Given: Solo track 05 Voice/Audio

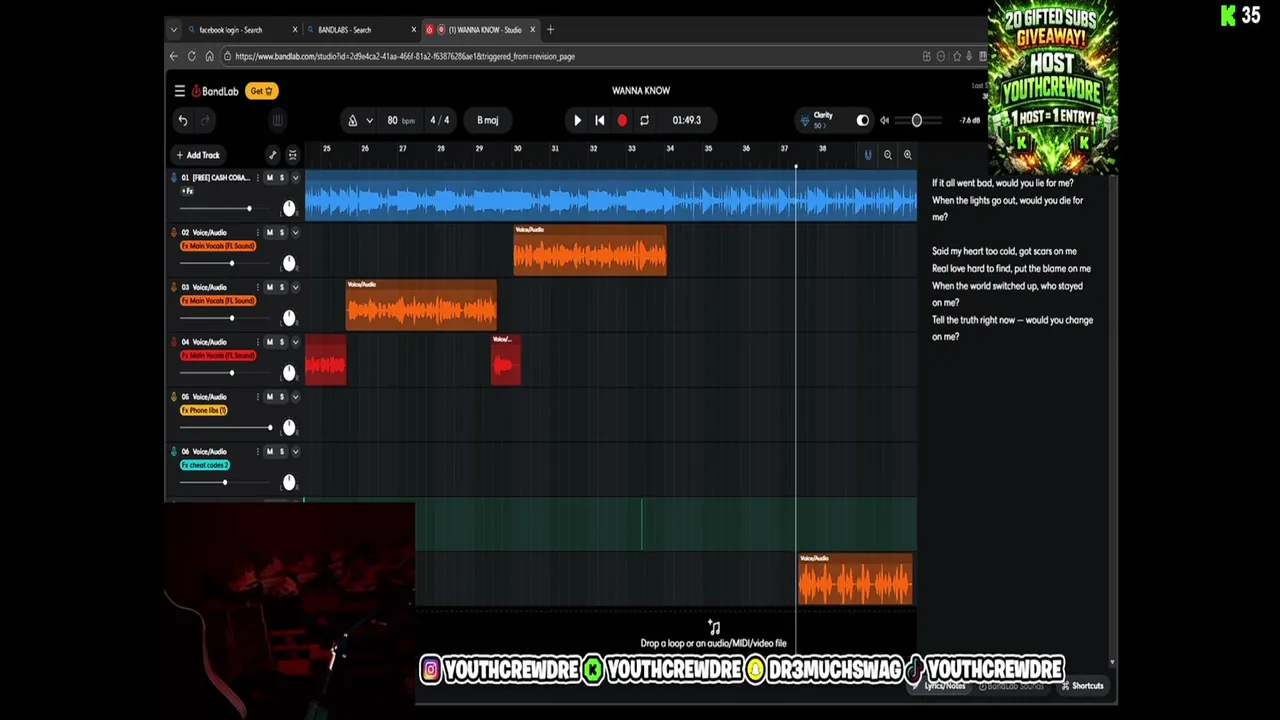Looking at the screenshot, I should pyautogui.click(x=281, y=397).
